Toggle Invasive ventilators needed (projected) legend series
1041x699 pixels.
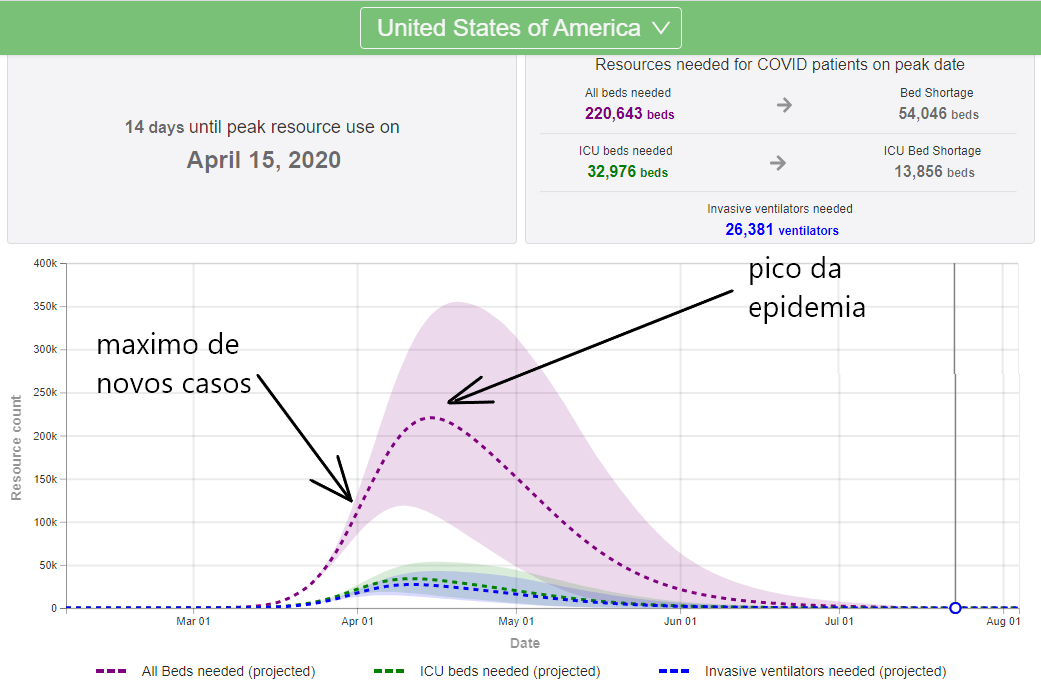(802, 671)
